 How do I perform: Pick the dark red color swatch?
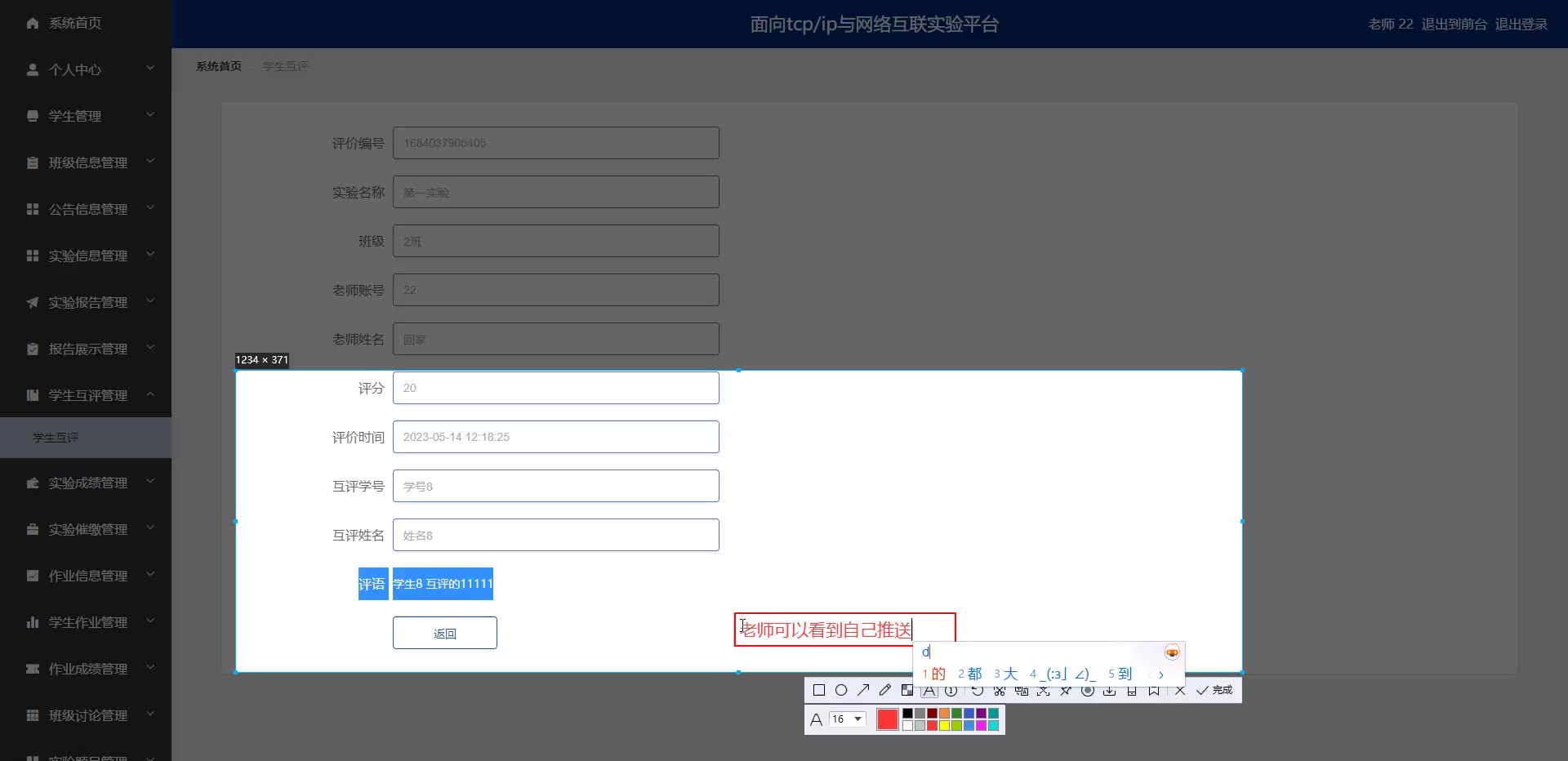point(932,714)
